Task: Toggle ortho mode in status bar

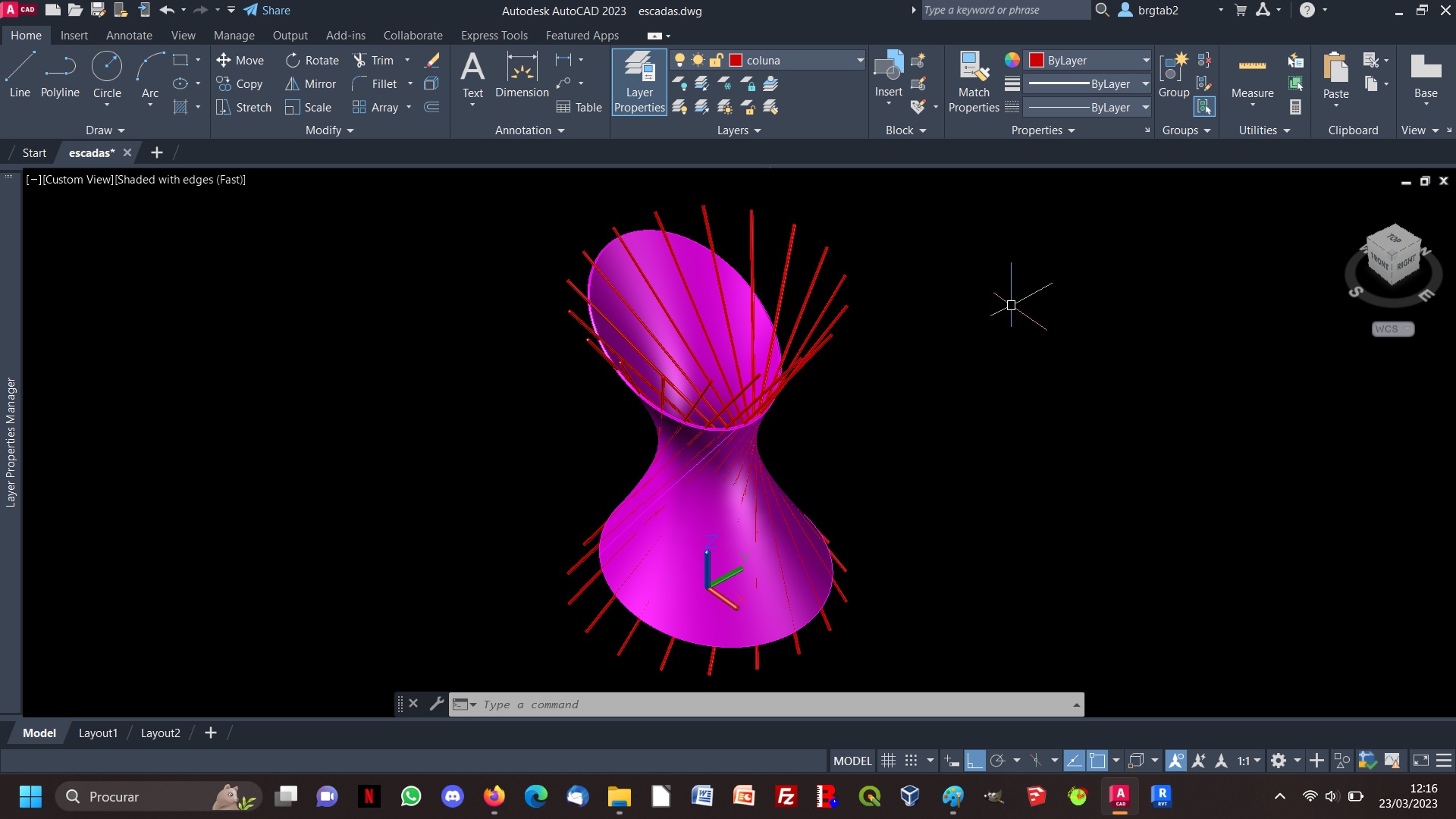Action: (x=975, y=761)
